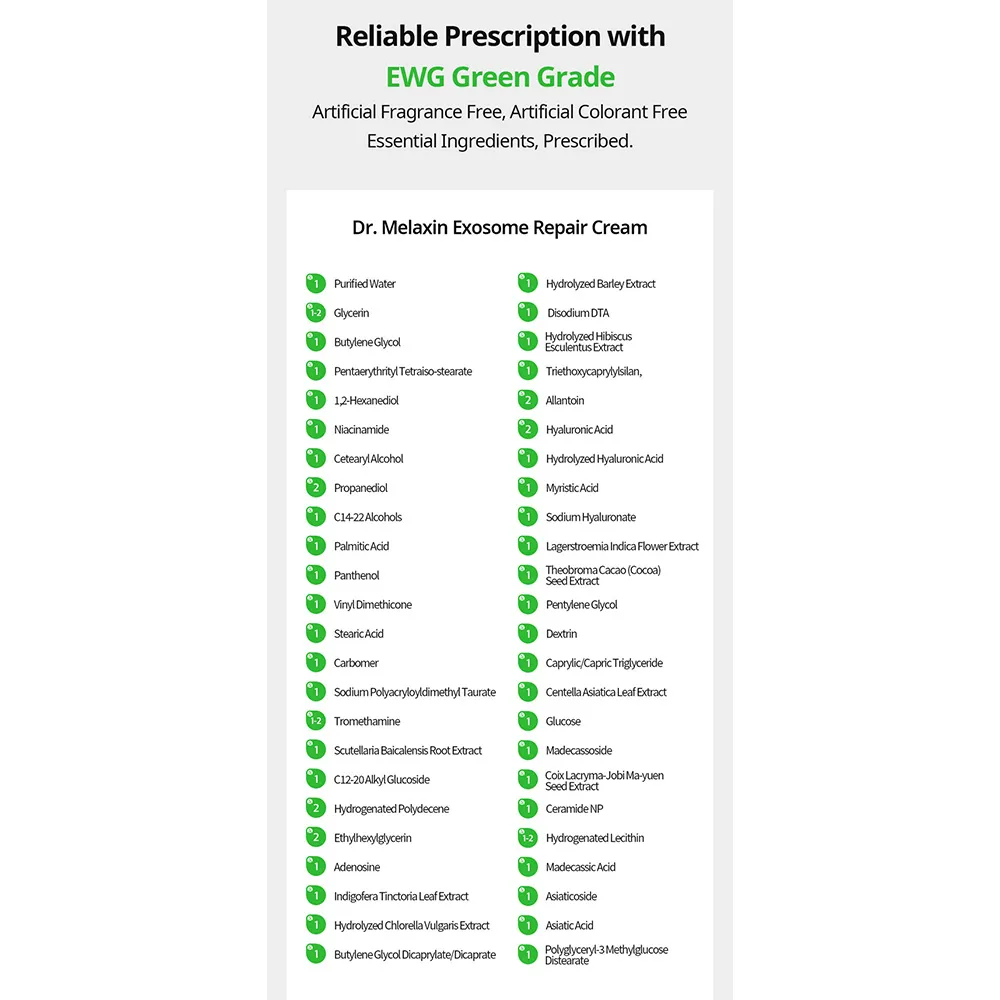The image size is (1000, 1000).
Task: Click the 1-2 badge beside Hydrogenated Lecithin
Action: (527, 838)
